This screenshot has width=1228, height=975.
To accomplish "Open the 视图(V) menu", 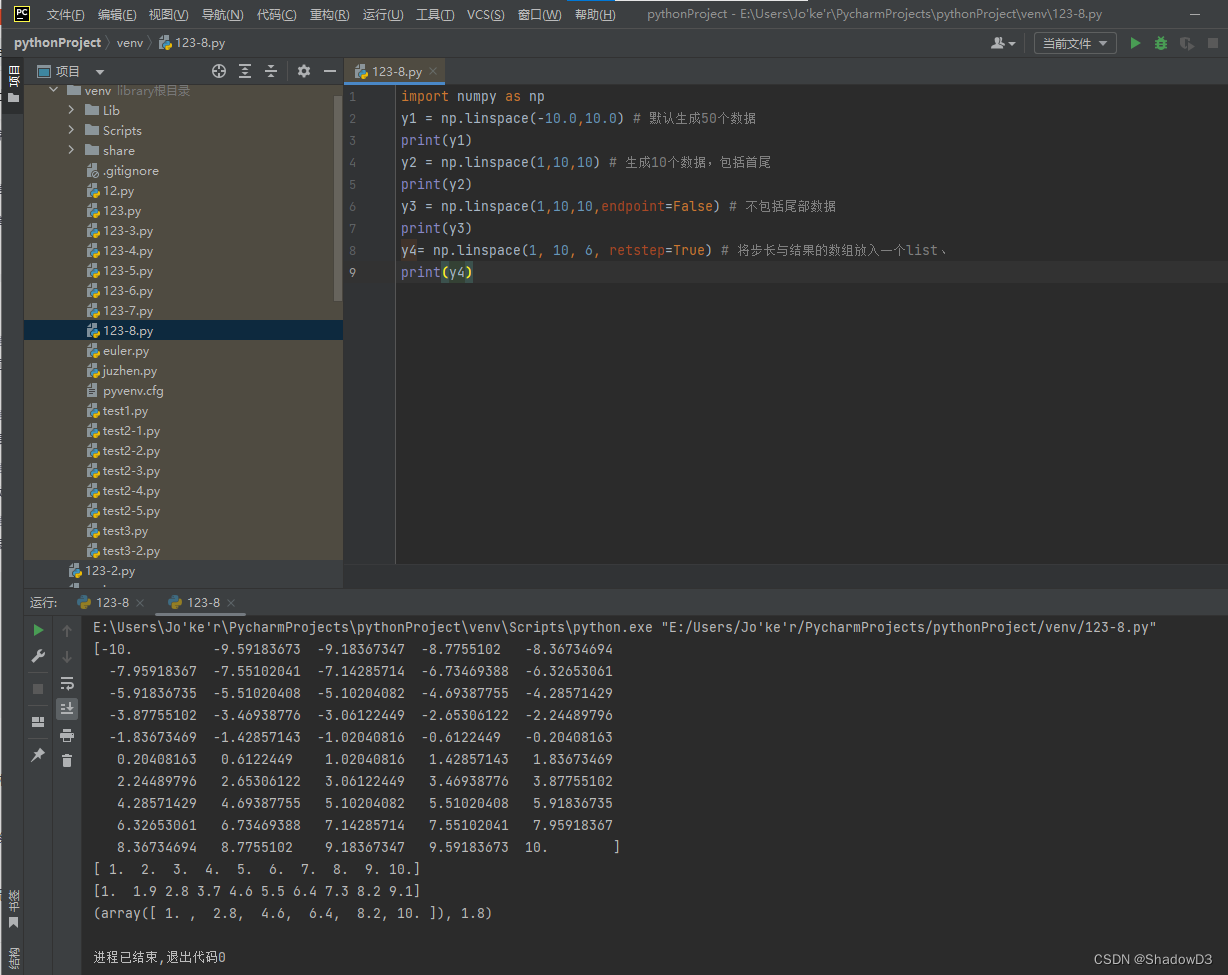I will (168, 15).
